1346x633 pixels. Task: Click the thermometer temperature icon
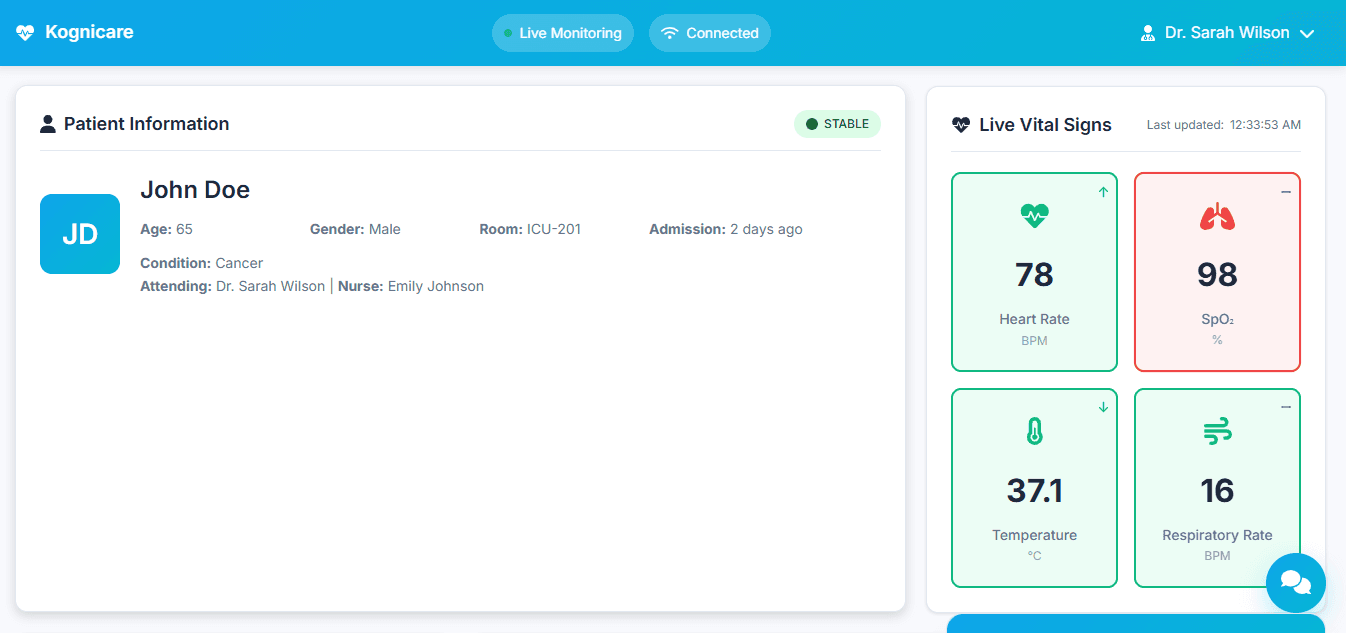1034,432
